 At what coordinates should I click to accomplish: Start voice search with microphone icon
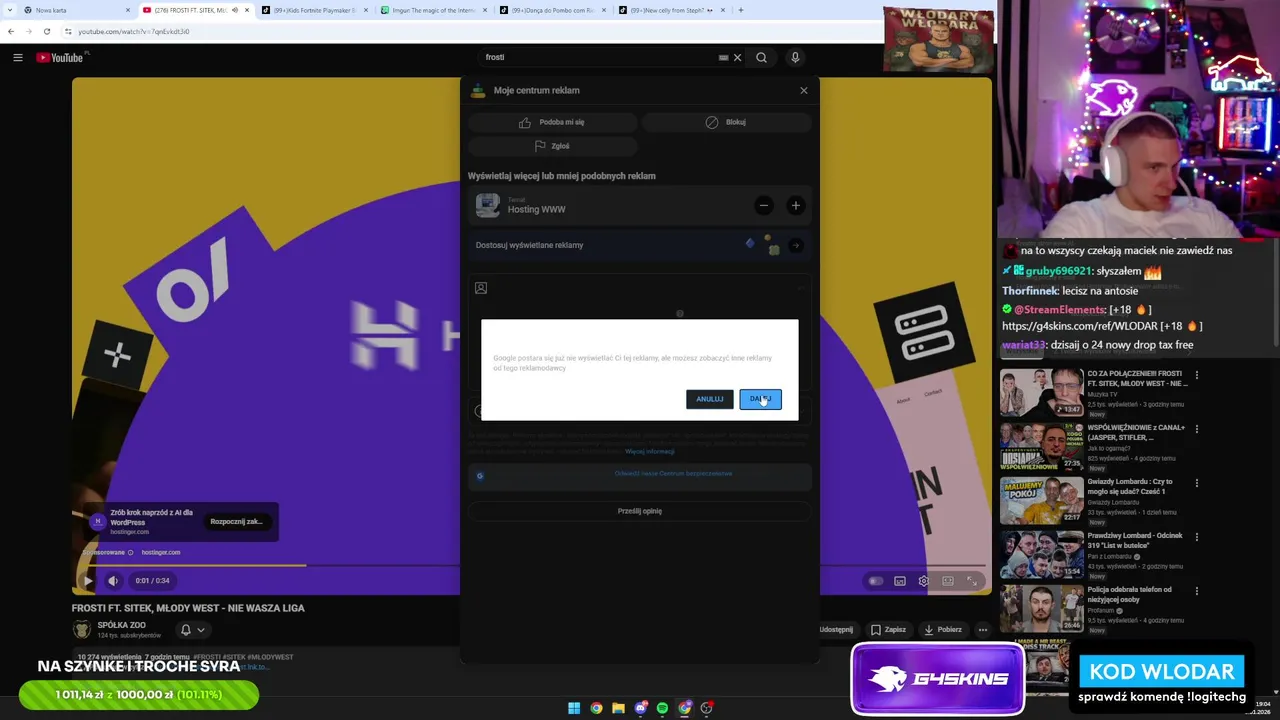[x=795, y=58]
